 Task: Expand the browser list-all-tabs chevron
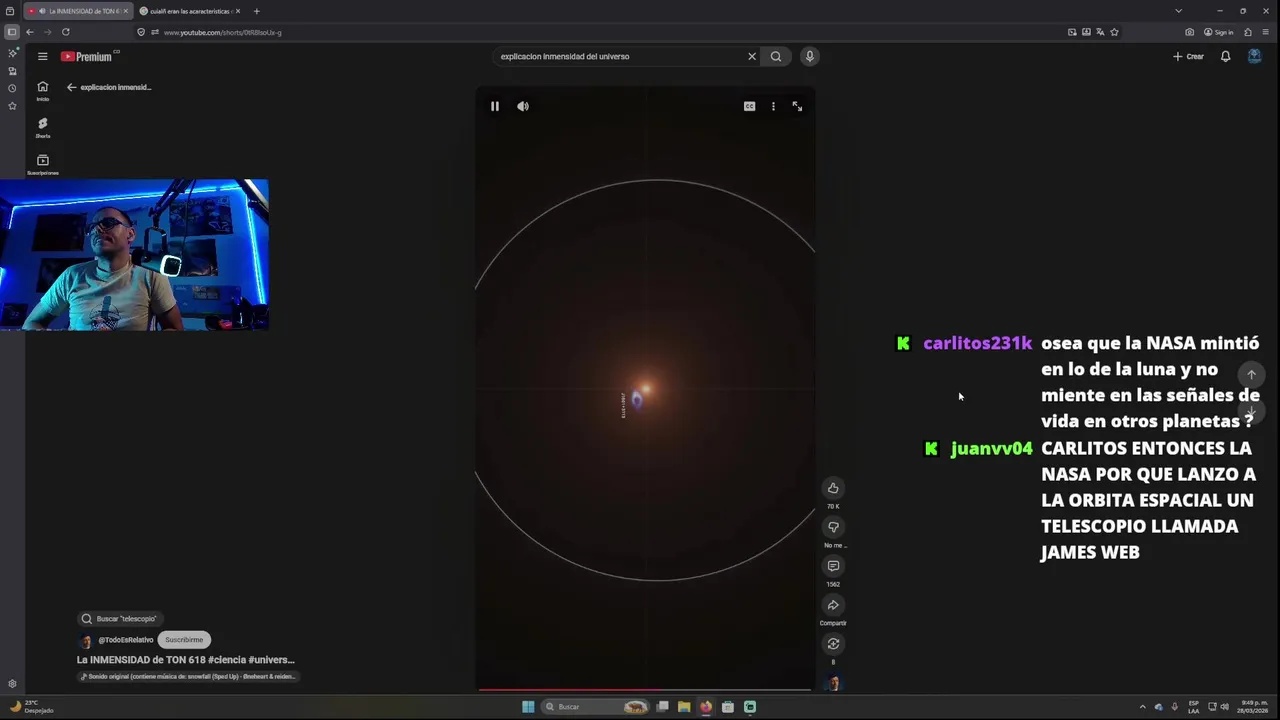(x=1178, y=11)
